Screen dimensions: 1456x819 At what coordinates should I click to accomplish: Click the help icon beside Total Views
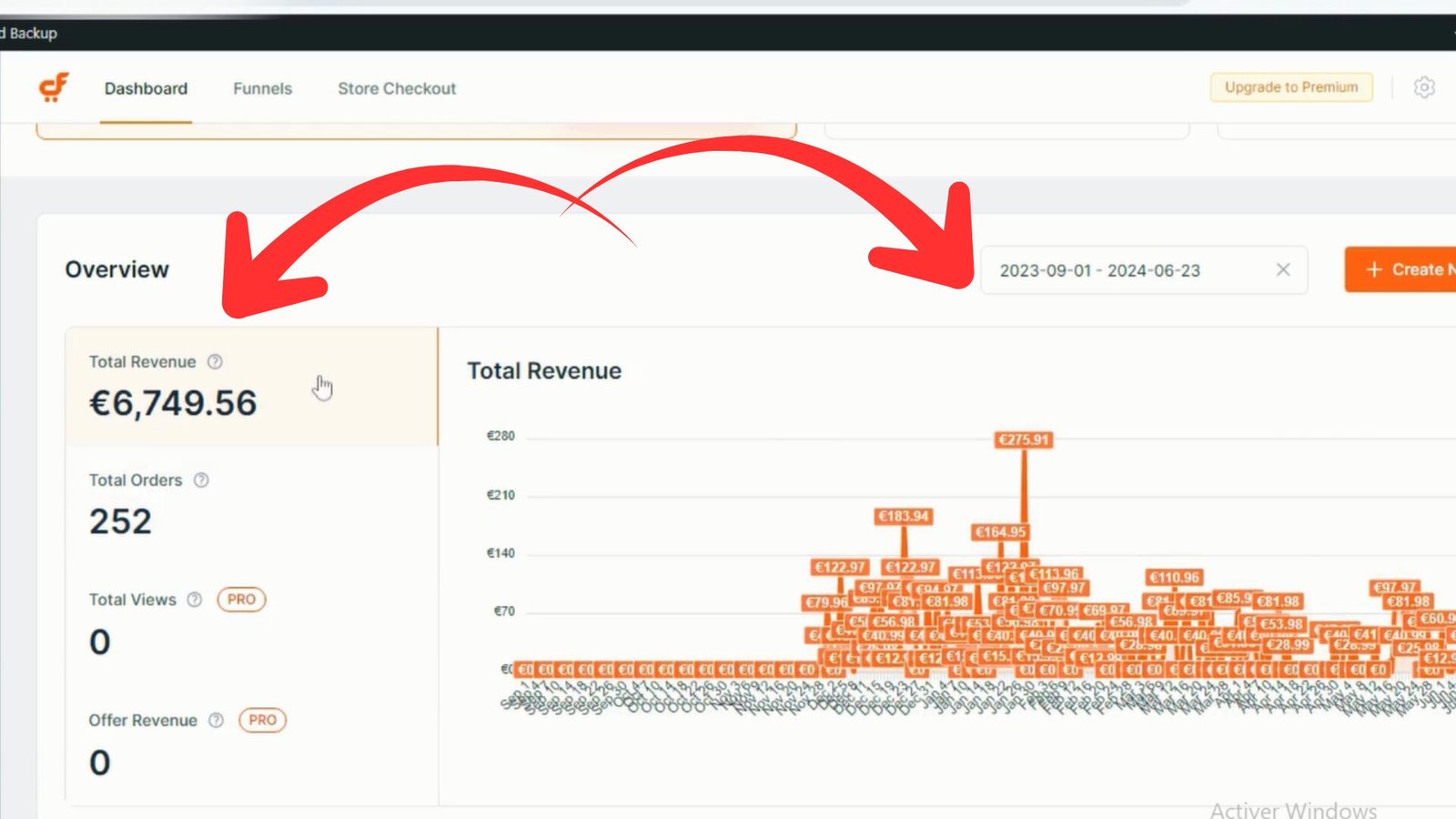coord(195,600)
